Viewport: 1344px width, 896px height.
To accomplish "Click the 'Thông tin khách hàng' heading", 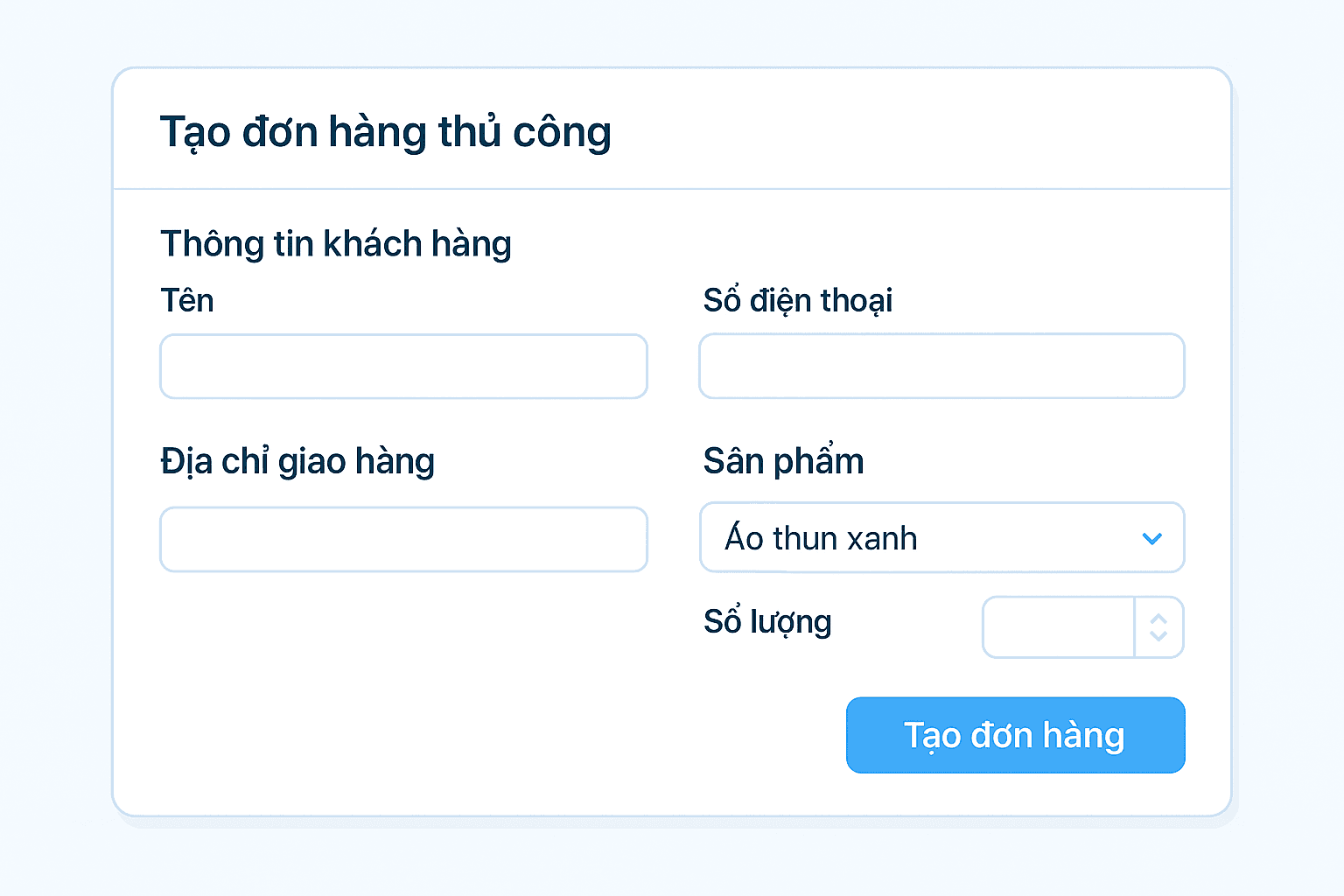I will (336, 244).
